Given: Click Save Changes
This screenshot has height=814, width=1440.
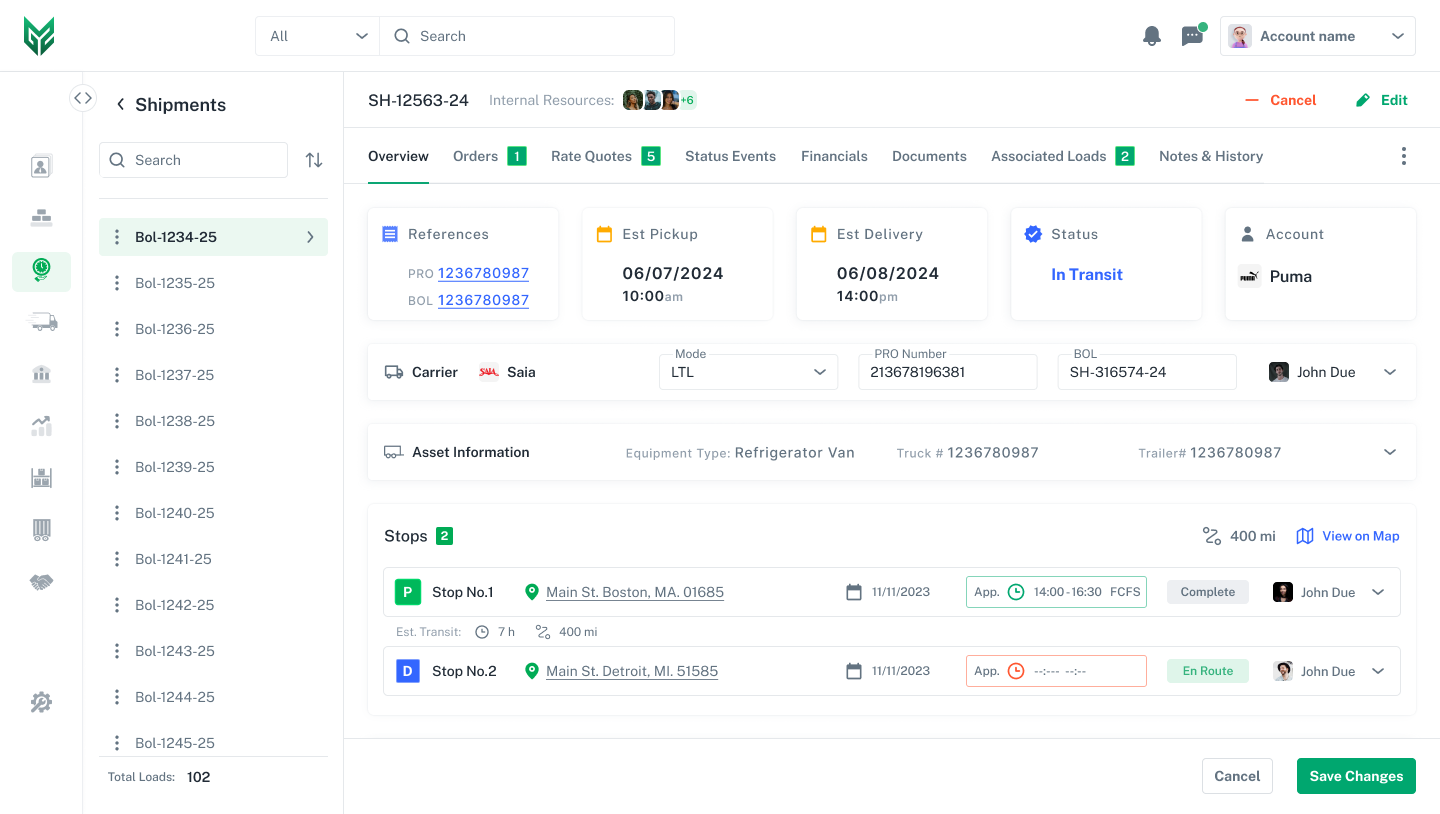Looking at the screenshot, I should [1356, 776].
